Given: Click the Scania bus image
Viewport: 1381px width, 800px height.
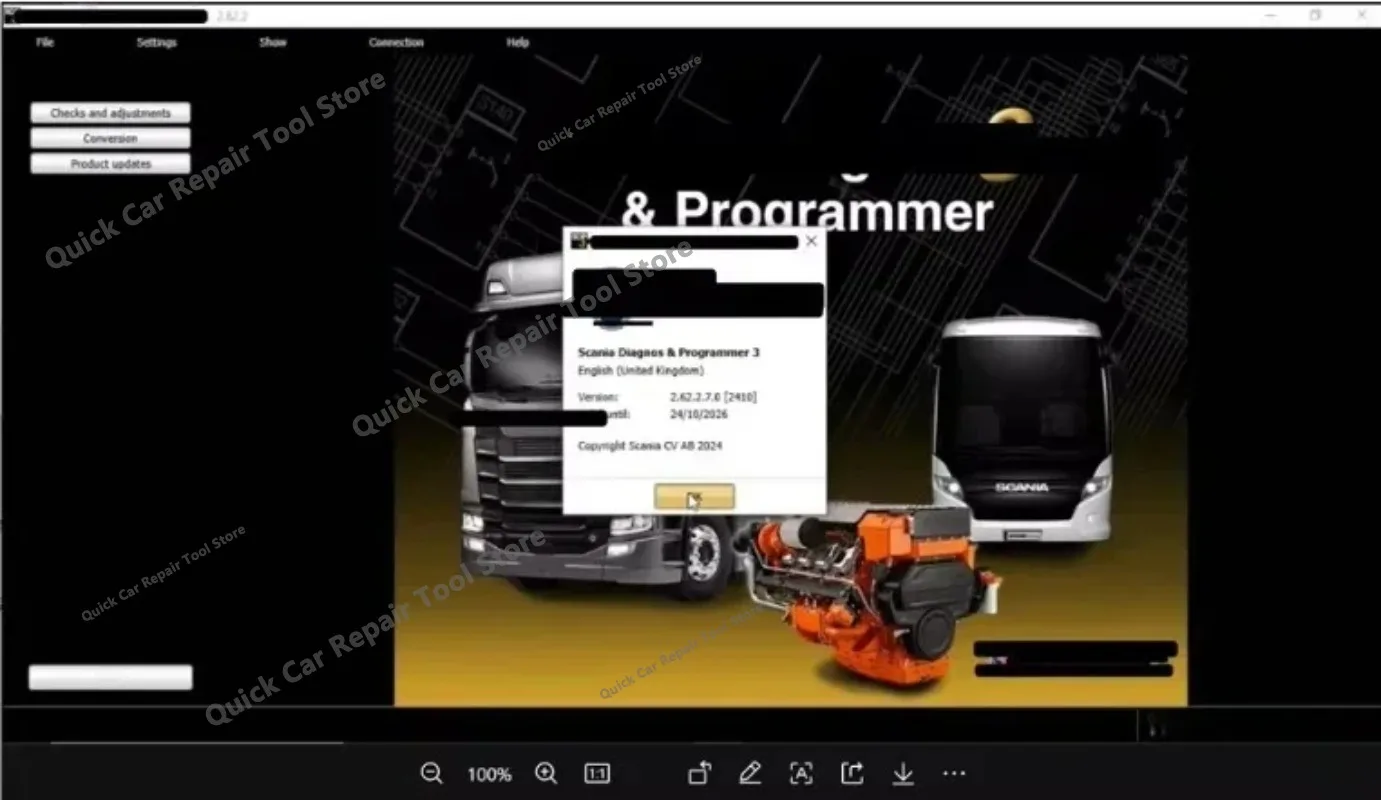Looking at the screenshot, I should [x=1022, y=430].
